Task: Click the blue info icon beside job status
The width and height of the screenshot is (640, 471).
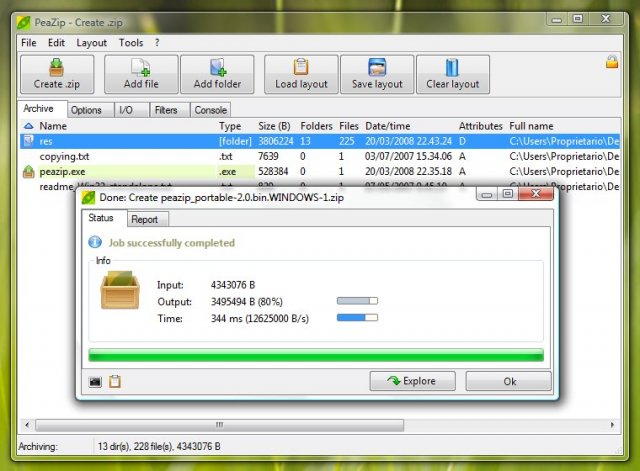Action: (x=95, y=242)
